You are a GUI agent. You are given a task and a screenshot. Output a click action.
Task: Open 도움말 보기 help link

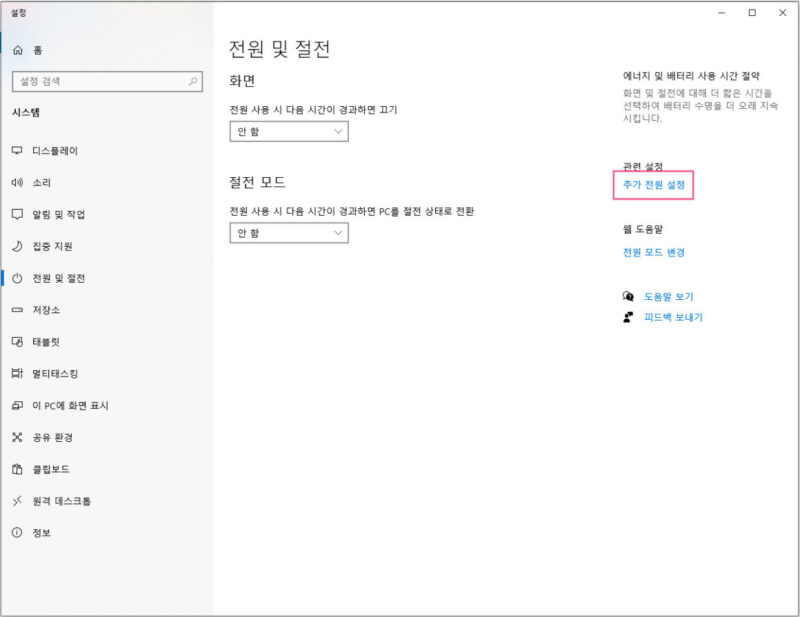(x=668, y=297)
